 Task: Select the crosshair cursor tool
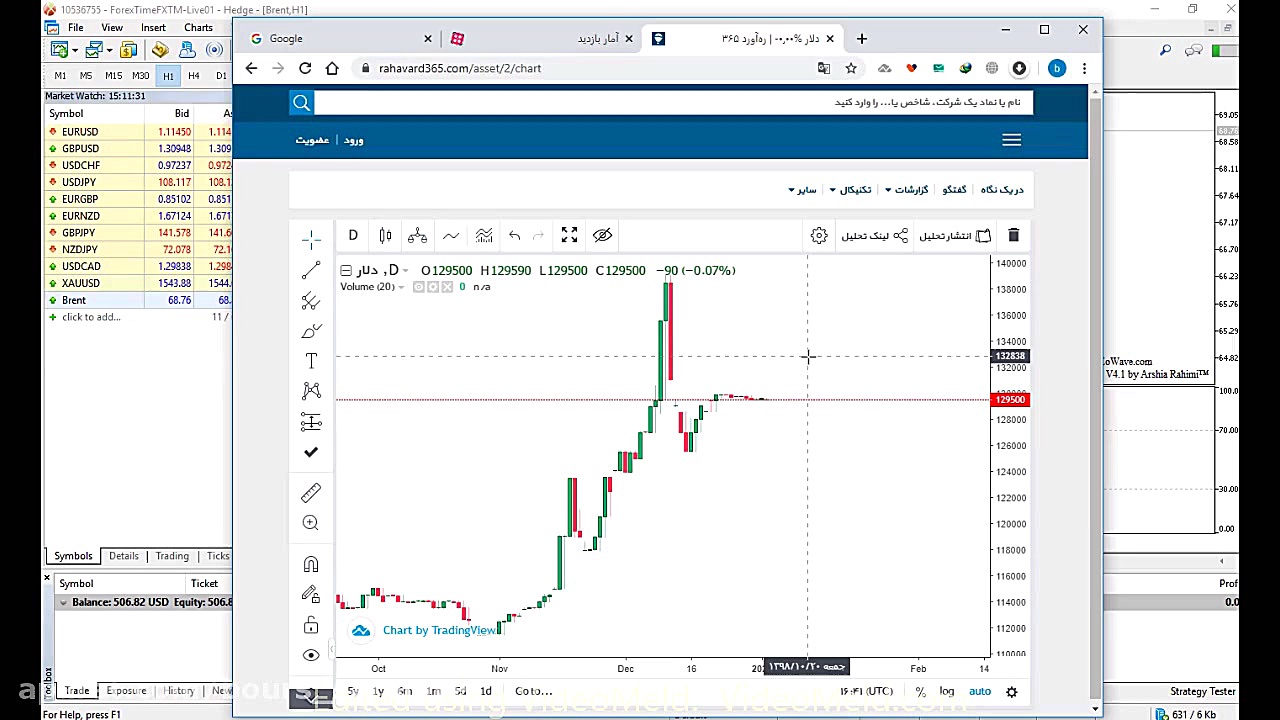(311, 238)
